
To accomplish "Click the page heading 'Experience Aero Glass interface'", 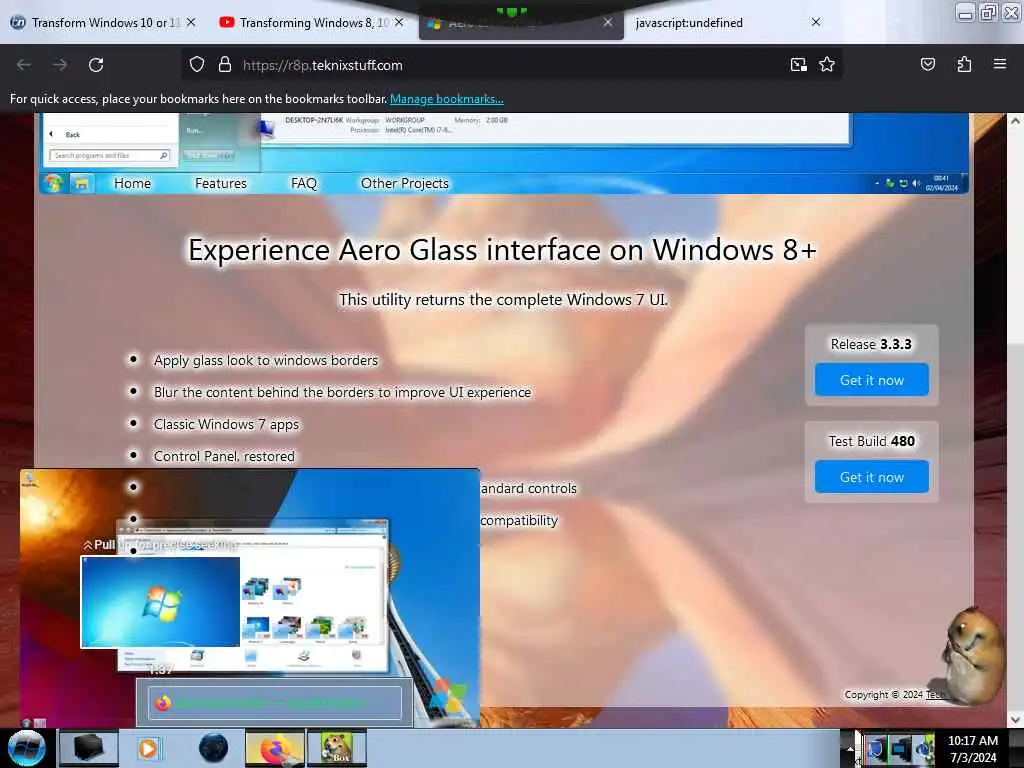I will 502,250.
